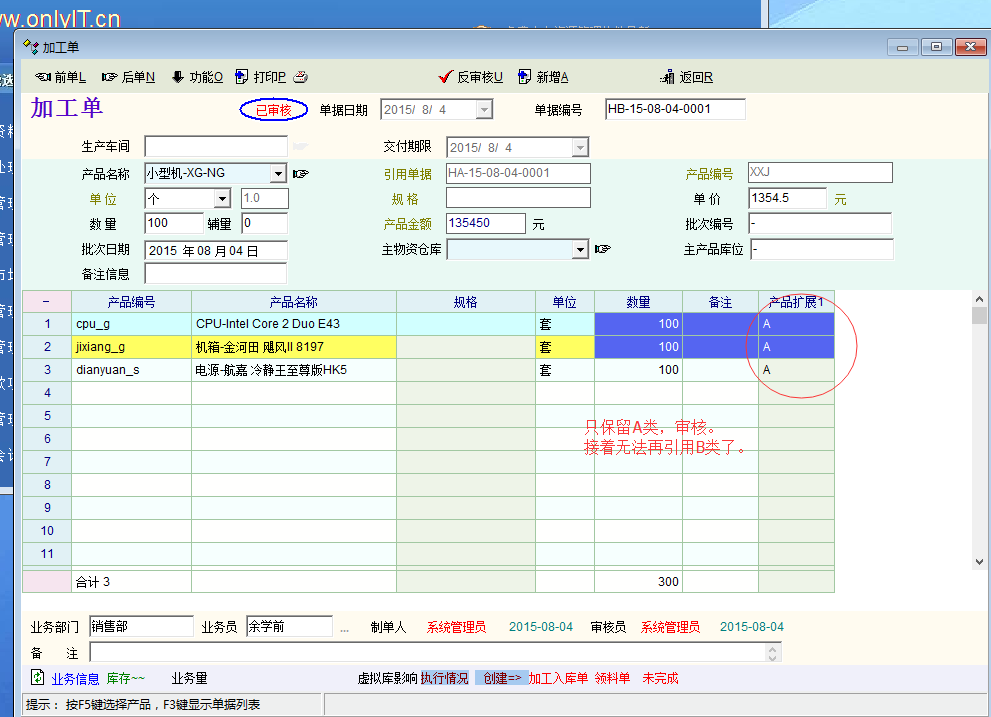Viewport: 991px width, 717px height.
Task: Click the 创建=> button
Action: point(502,678)
